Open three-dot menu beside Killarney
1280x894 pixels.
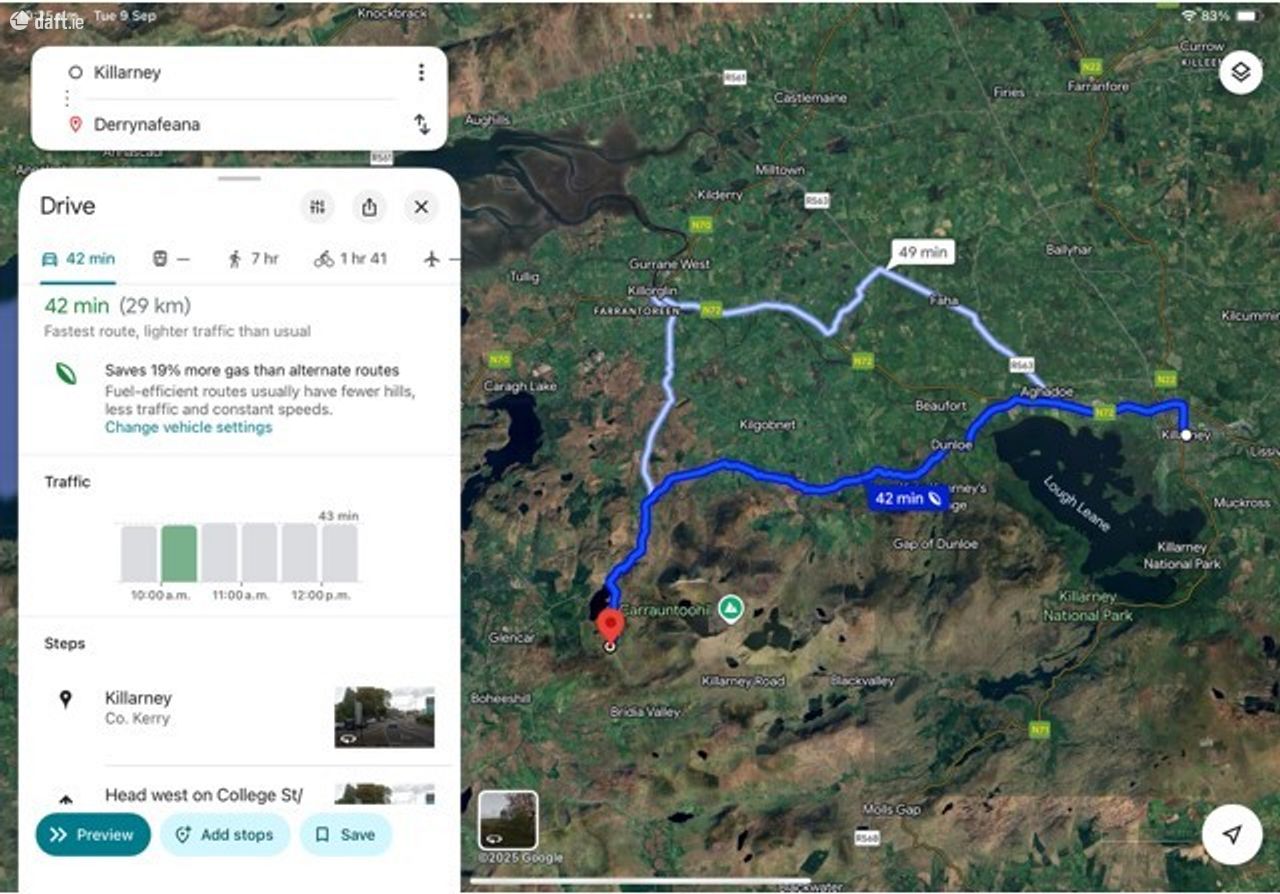pos(421,72)
